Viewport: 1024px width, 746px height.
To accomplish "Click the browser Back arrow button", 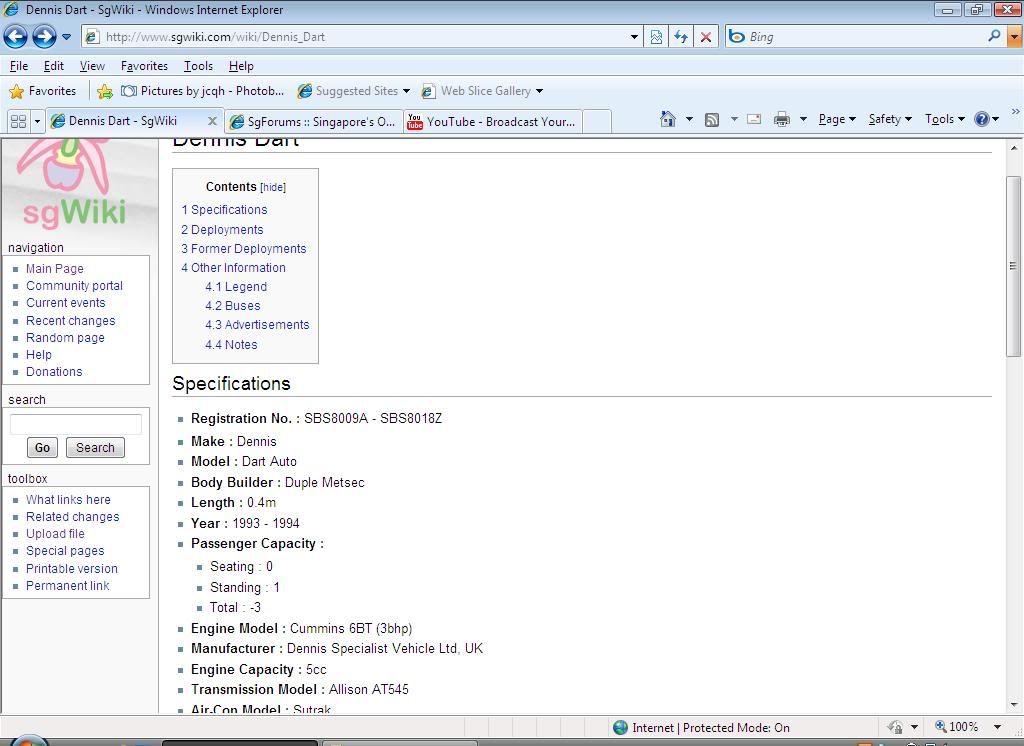I will coord(15,37).
